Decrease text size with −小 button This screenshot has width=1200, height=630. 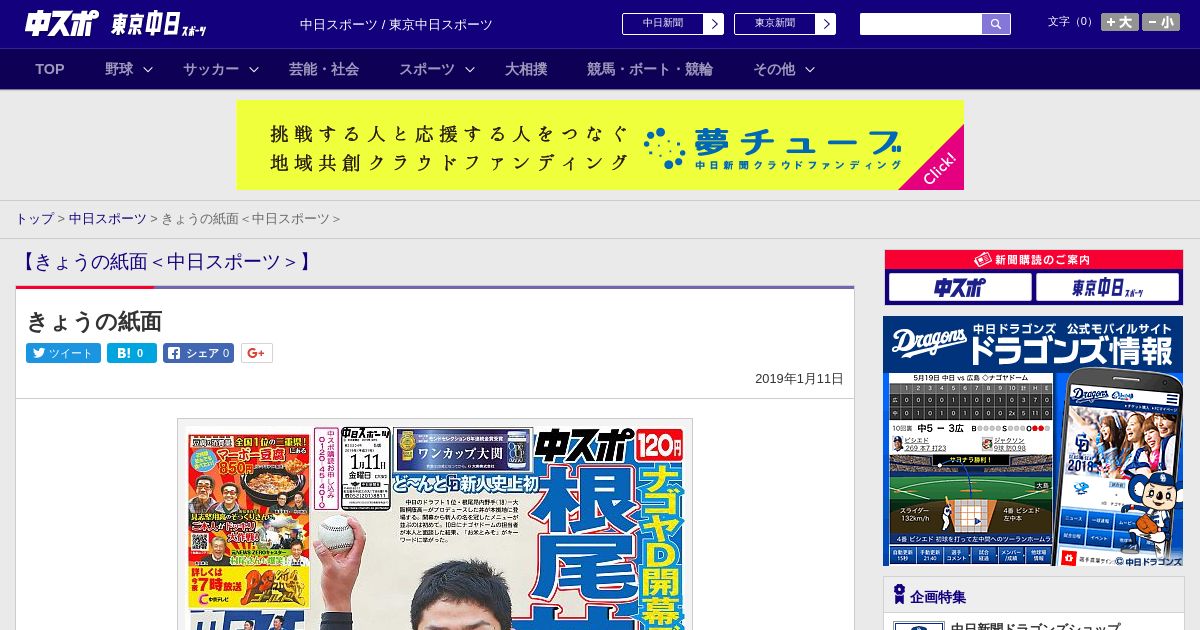(x=1161, y=22)
